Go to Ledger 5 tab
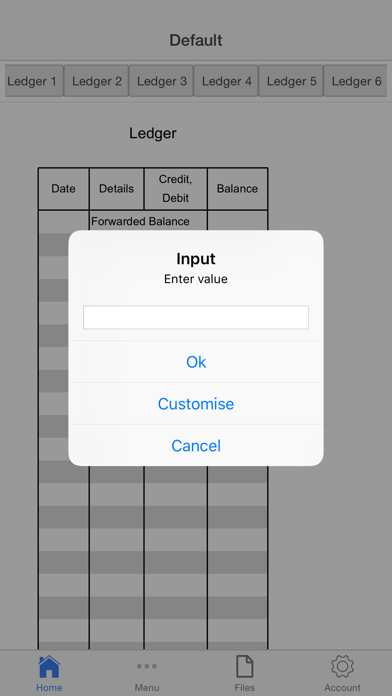The width and height of the screenshot is (392, 696). point(291,81)
